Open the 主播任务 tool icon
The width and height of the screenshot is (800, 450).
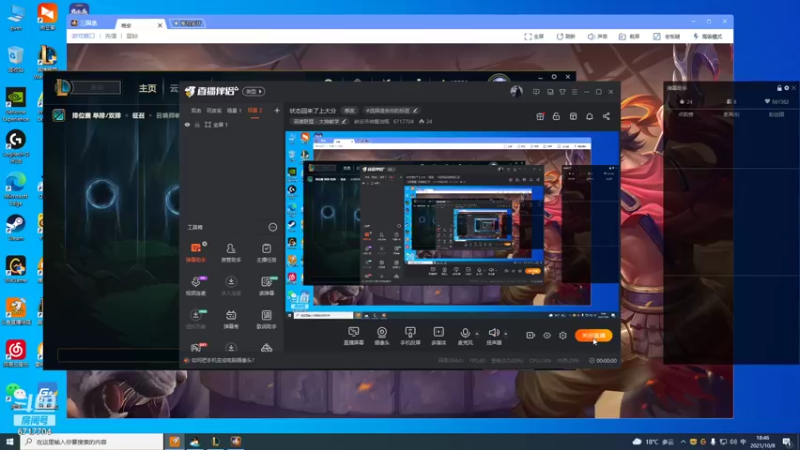coord(266,252)
